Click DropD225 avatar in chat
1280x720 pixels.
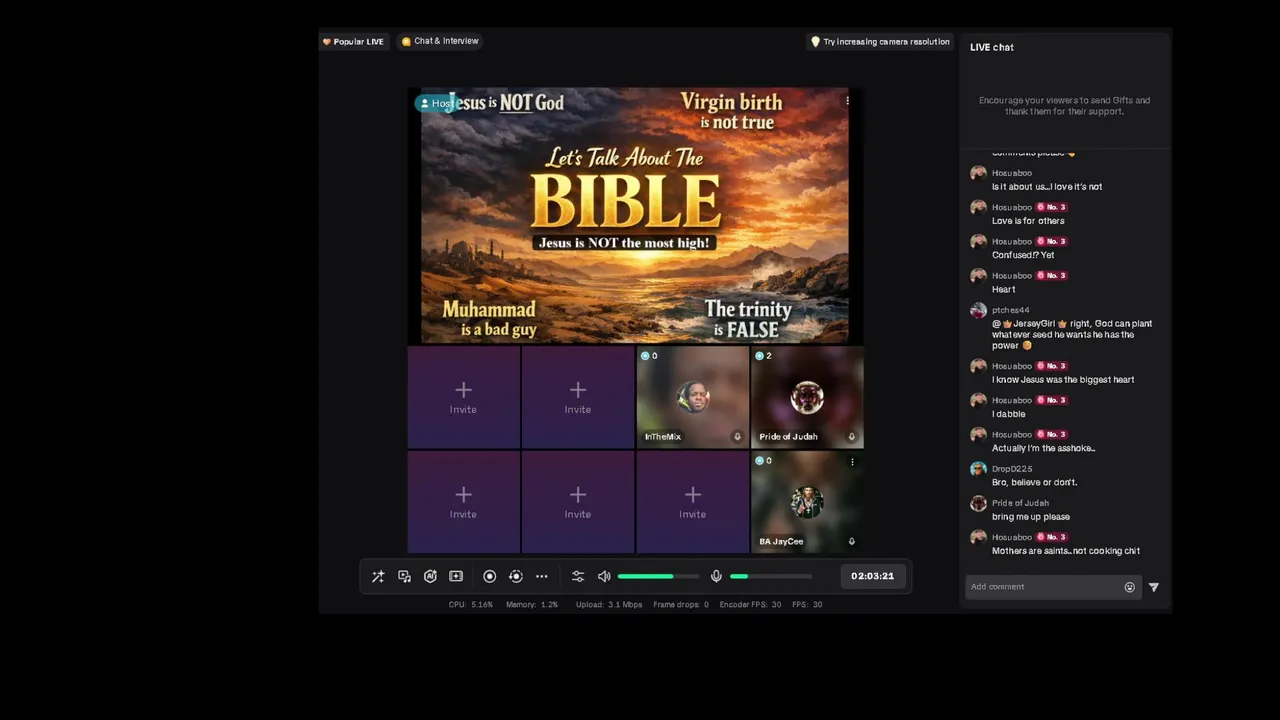point(978,469)
